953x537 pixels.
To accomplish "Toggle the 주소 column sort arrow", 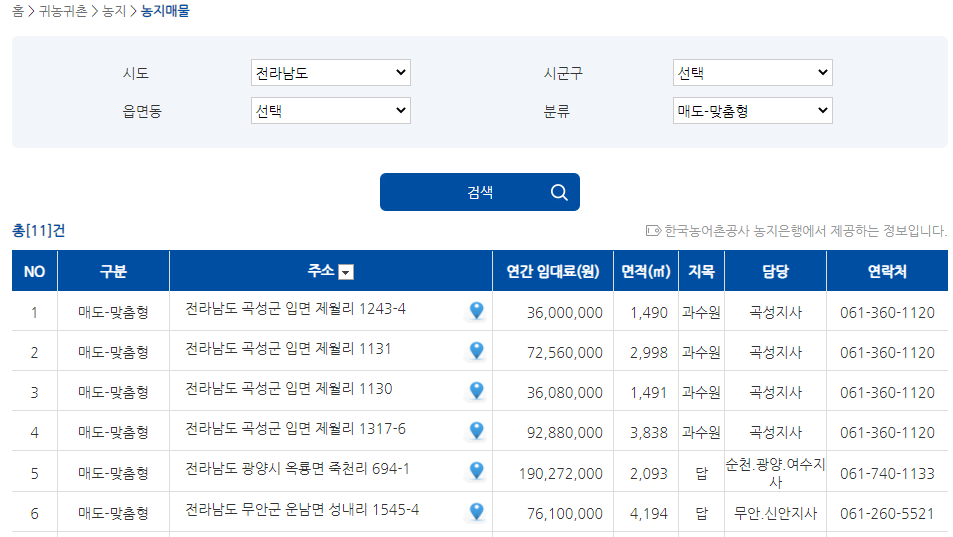I will (346, 272).
